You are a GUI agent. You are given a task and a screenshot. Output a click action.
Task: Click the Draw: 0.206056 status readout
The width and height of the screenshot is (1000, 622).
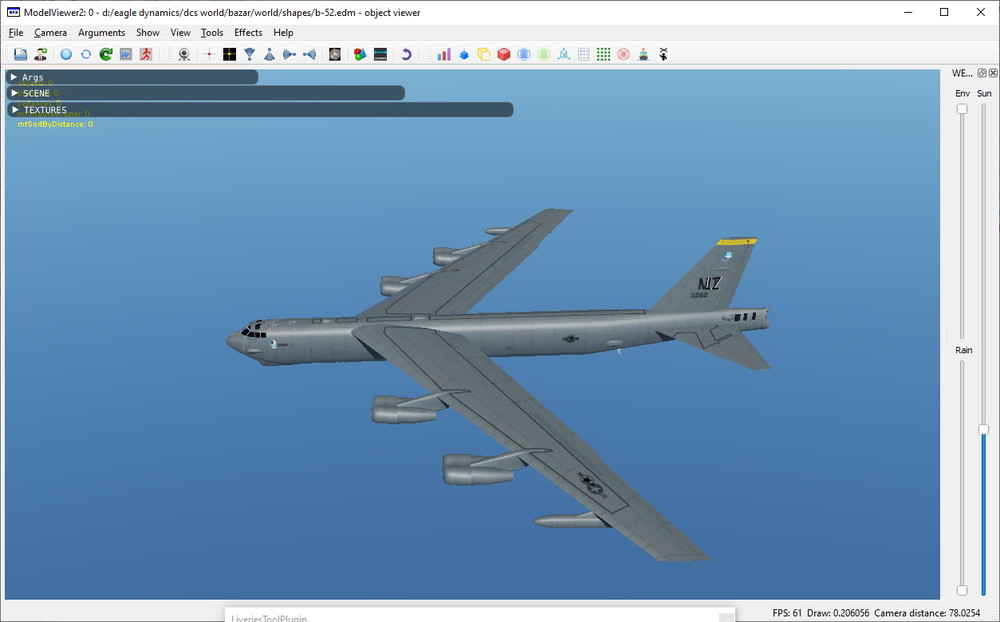[838, 612]
